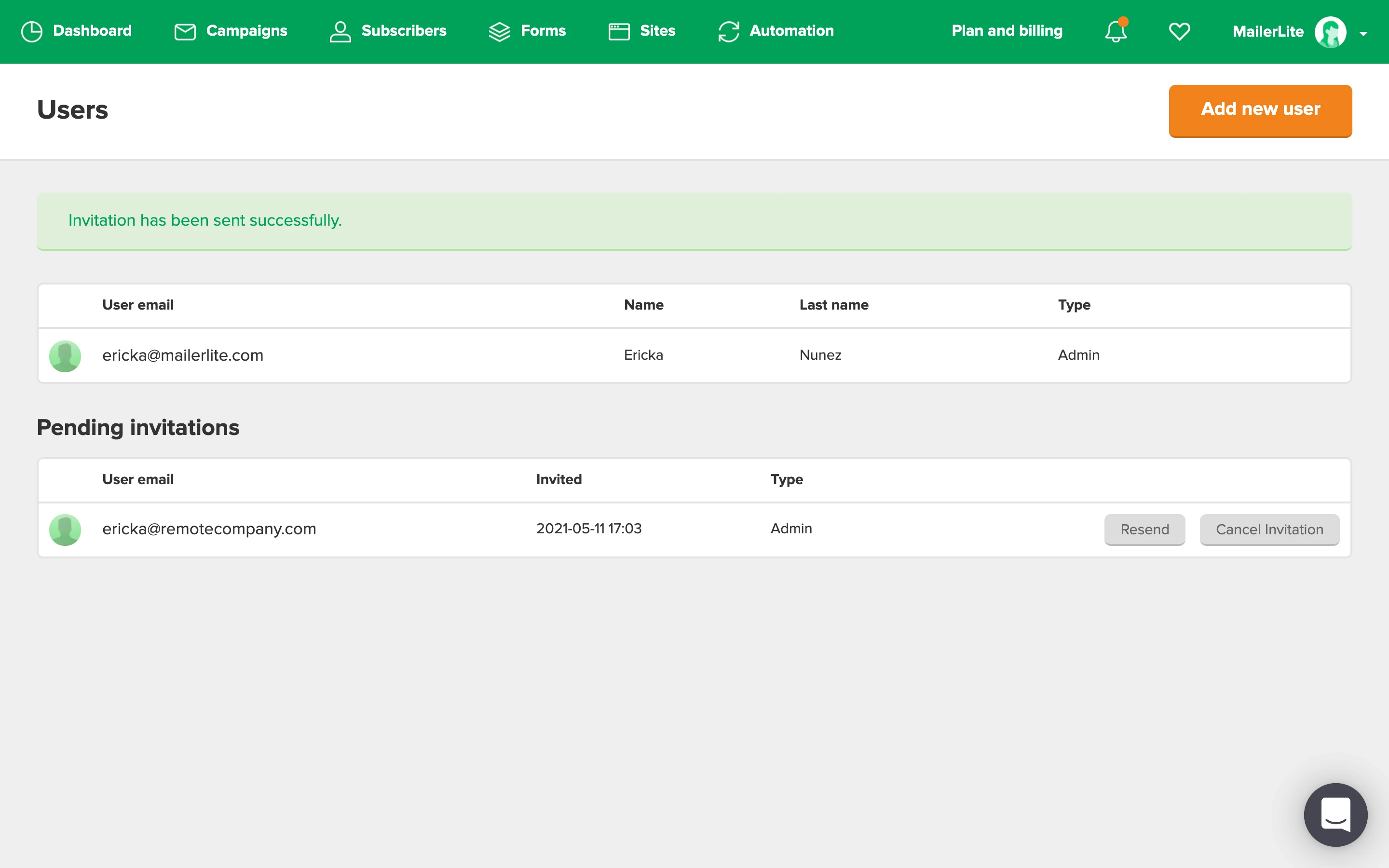The image size is (1389, 868).
Task: Click the Forms layers icon
Action: tap(499, 31)
